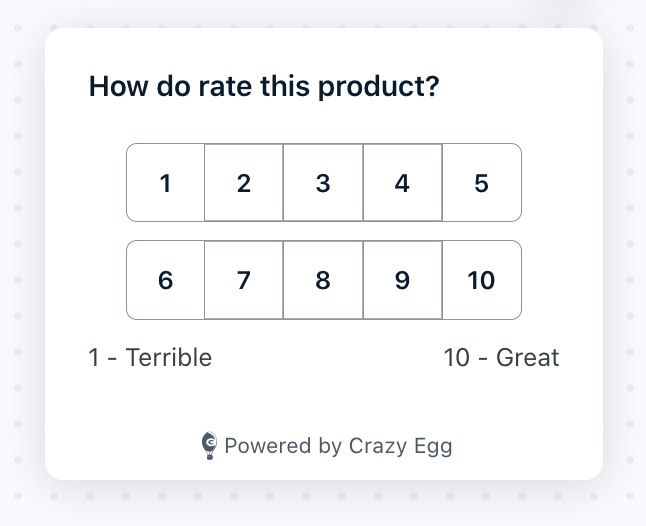Image resolution: width=646 pixels, height=526 pixels.
Task: Click the dotted background outside the survey card
Action: pos(21,264)
